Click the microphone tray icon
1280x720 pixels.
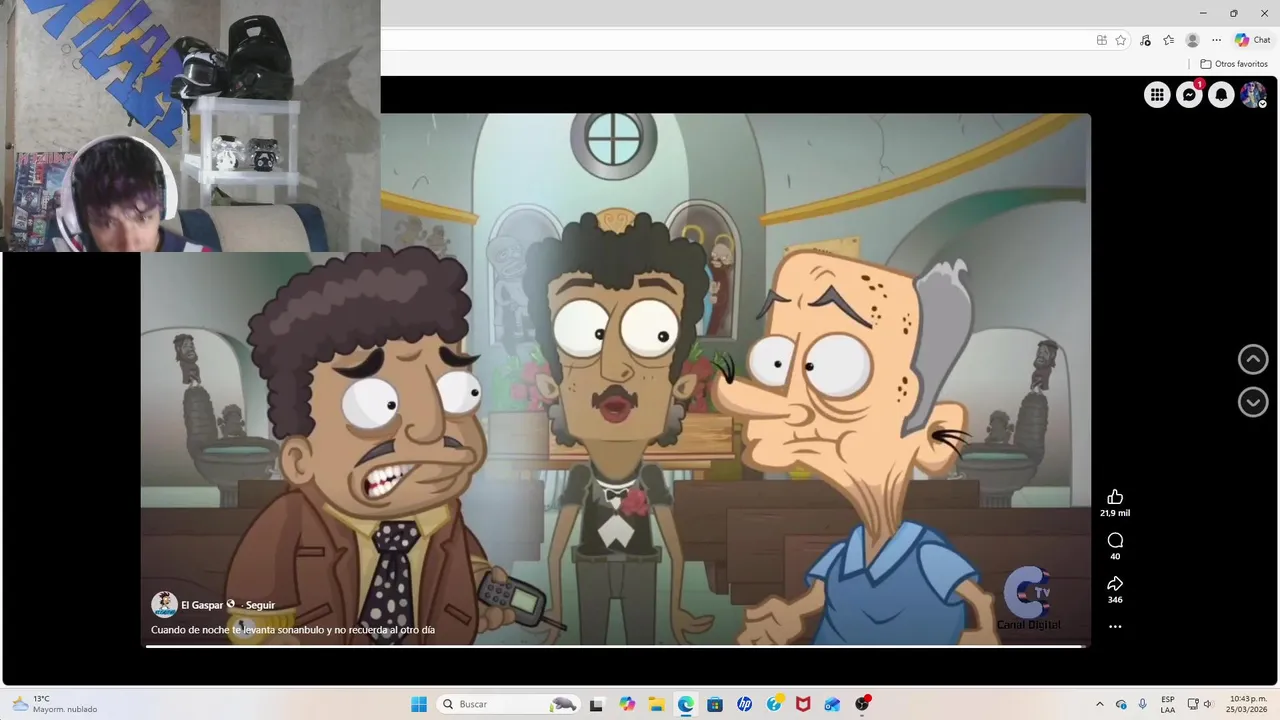[1143, 704]
